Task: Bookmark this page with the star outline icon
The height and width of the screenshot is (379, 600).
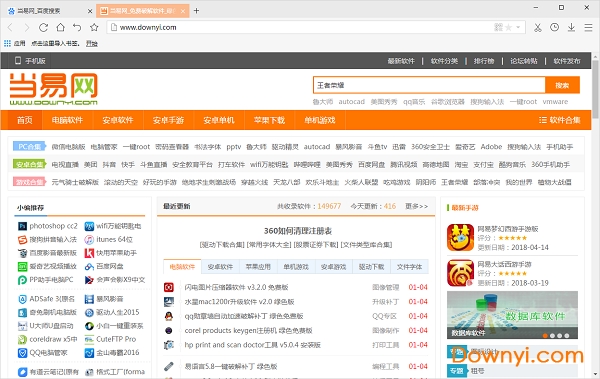Action: pyautogui.click(x=94, y=27)
